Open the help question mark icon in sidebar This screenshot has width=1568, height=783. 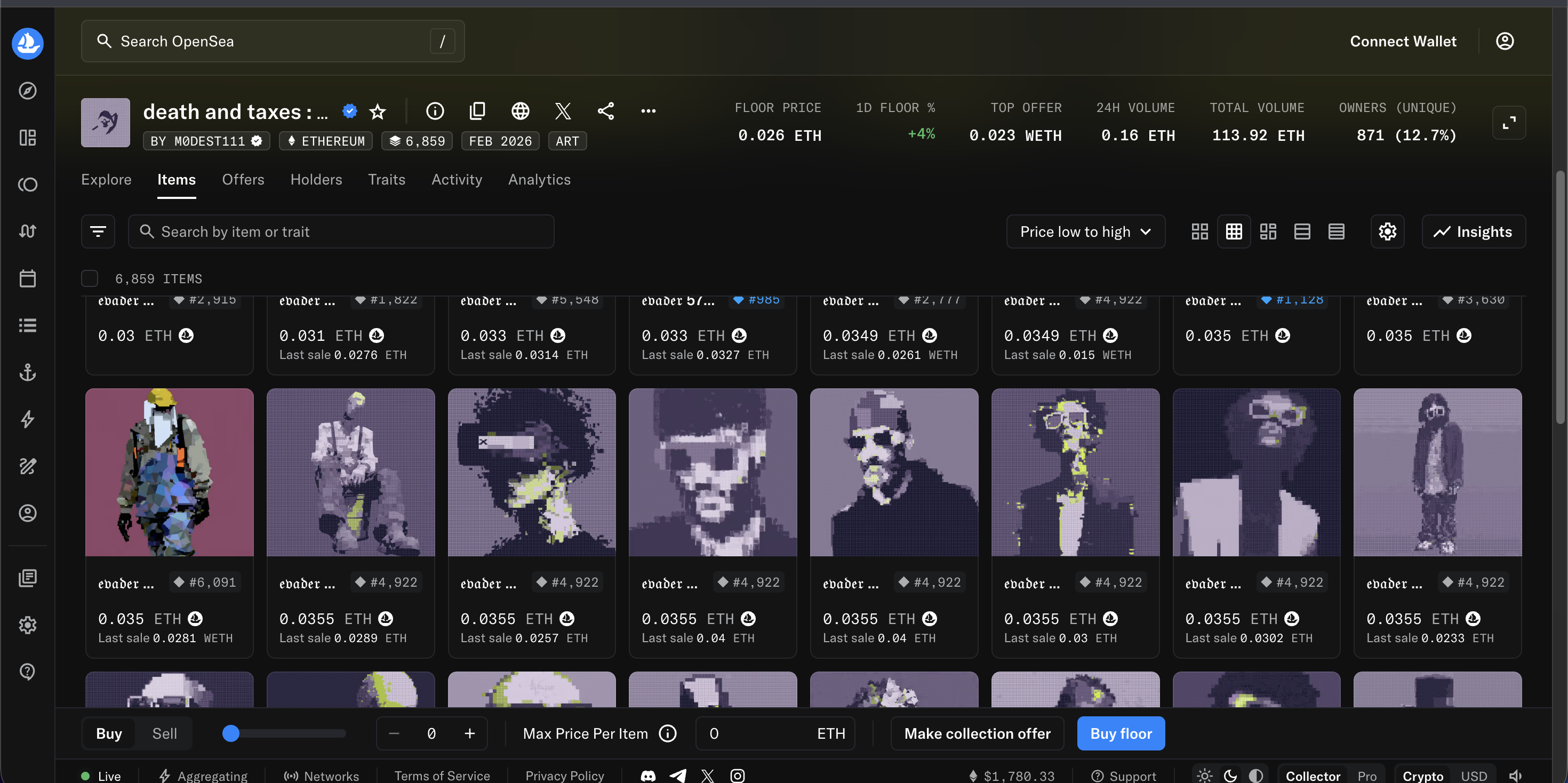(x=27, y=672)
